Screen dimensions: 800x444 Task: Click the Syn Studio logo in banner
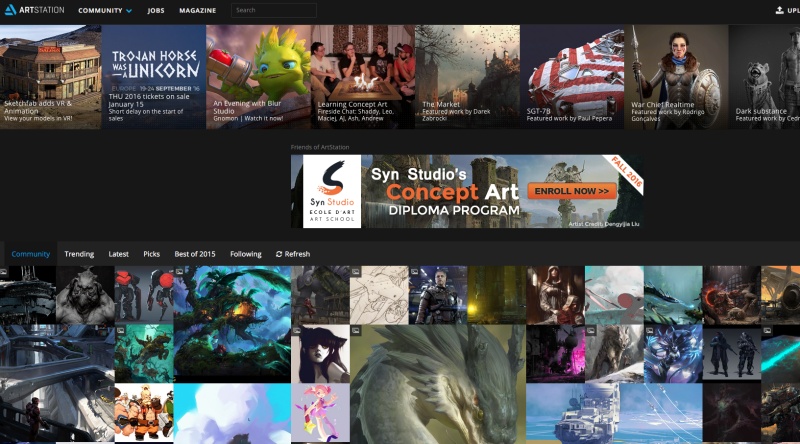(x=332, y=191)
